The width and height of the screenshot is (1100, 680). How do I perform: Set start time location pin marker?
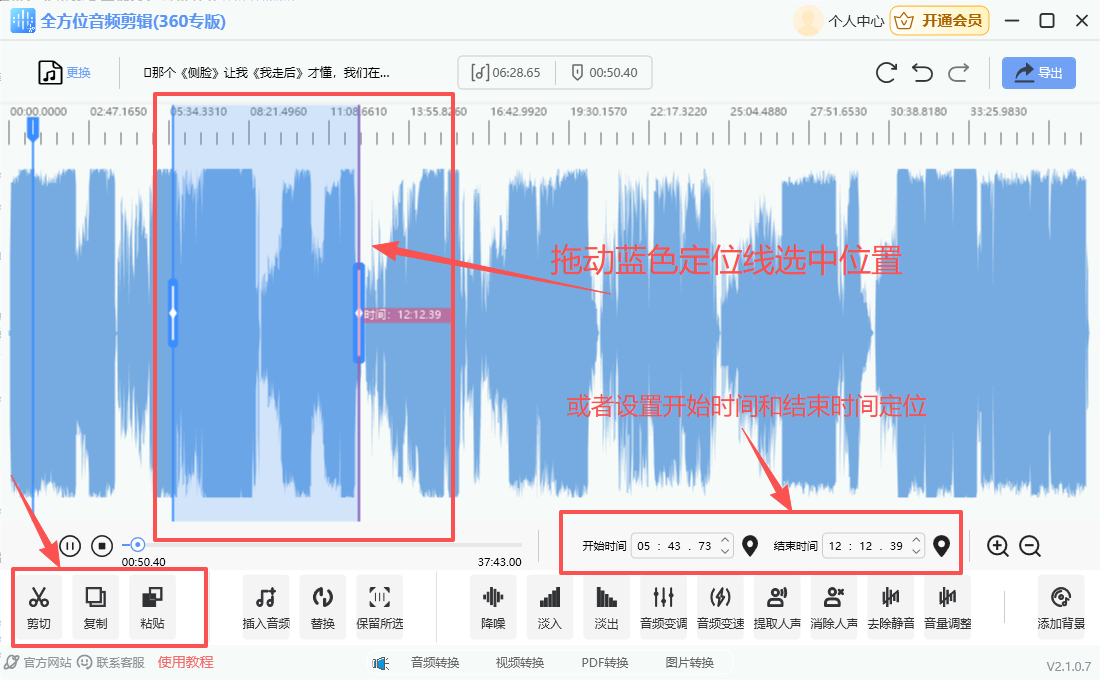[x=750, y=546]
